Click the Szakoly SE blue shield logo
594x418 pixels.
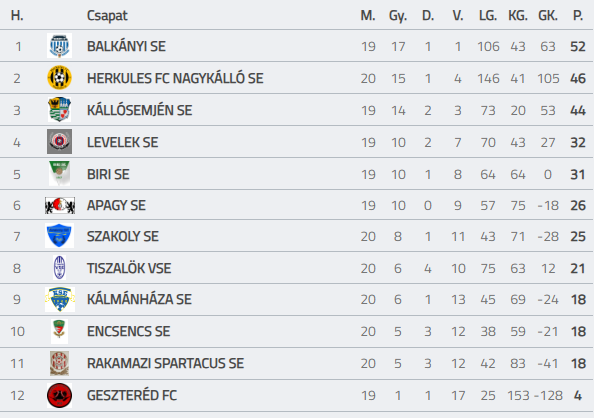point(59,236)
